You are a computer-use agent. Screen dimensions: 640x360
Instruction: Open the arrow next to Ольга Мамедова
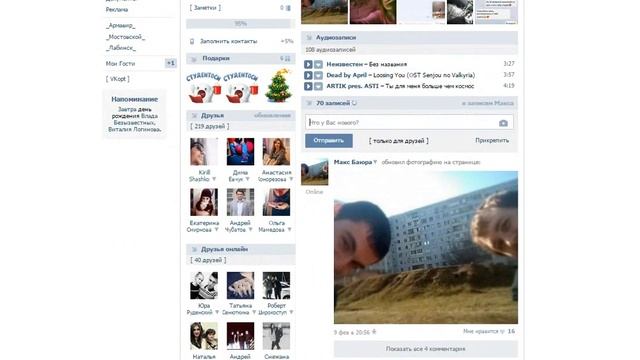tap(289, 230)
